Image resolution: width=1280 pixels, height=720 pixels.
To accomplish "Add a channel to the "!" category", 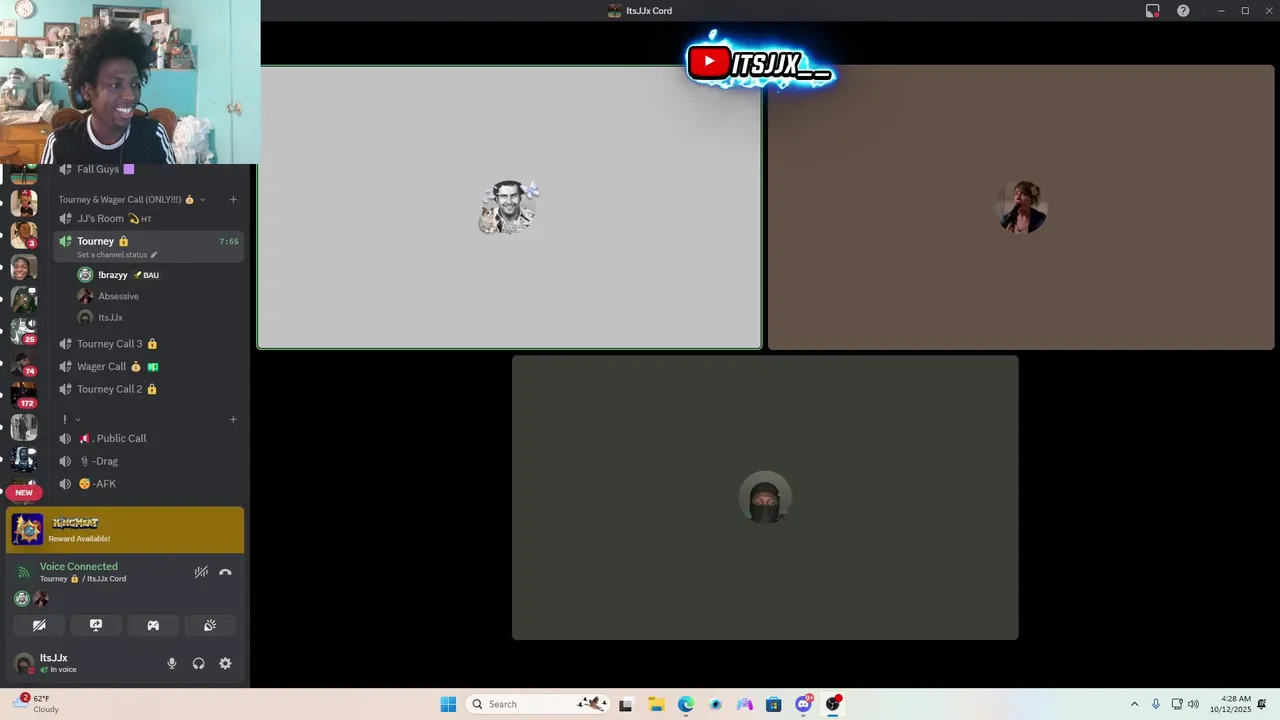I will coord(233,419).
